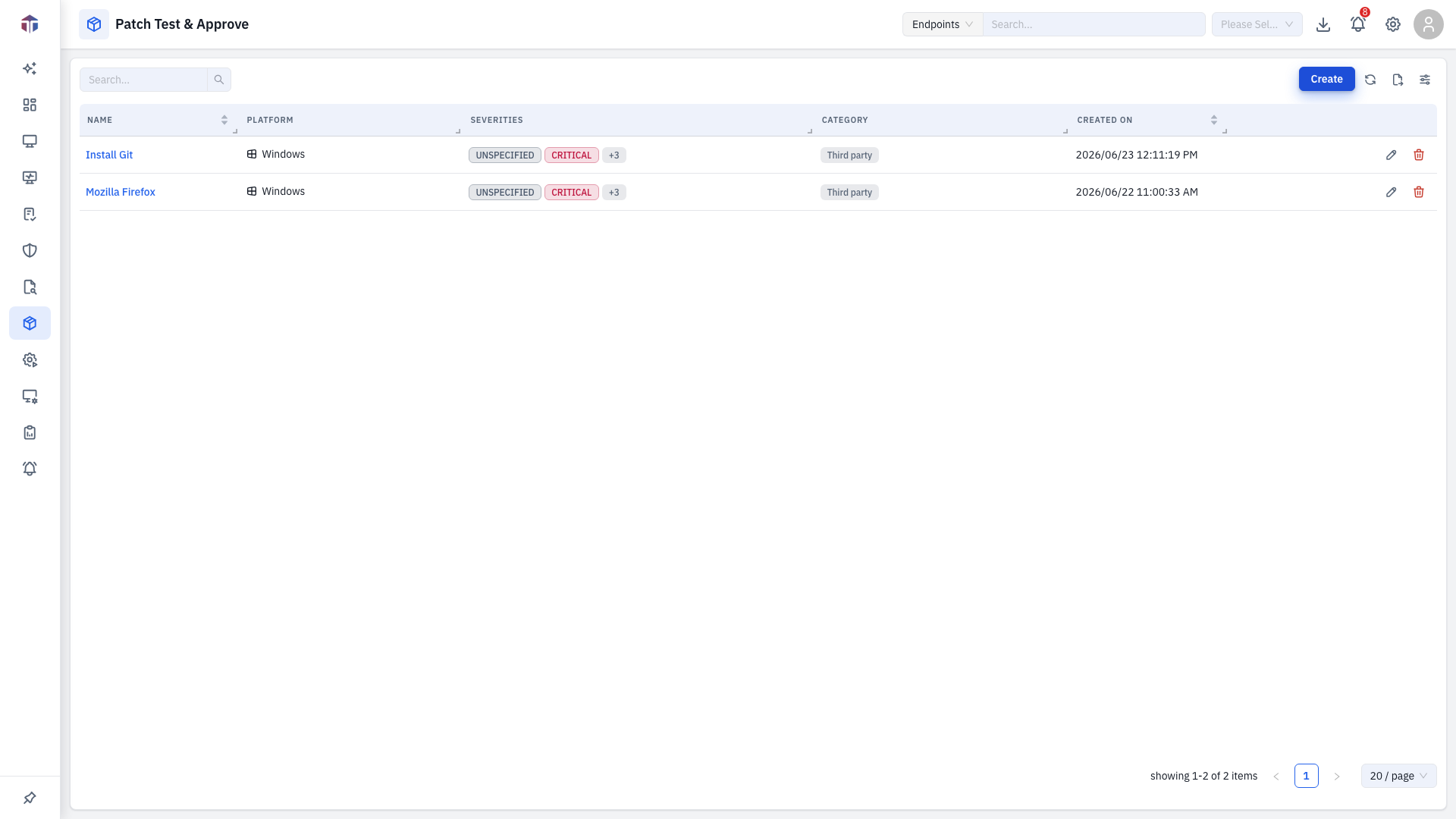The image size is (1456, 819).
Task: Open the column settings sliders icon
Action: 1425,80
